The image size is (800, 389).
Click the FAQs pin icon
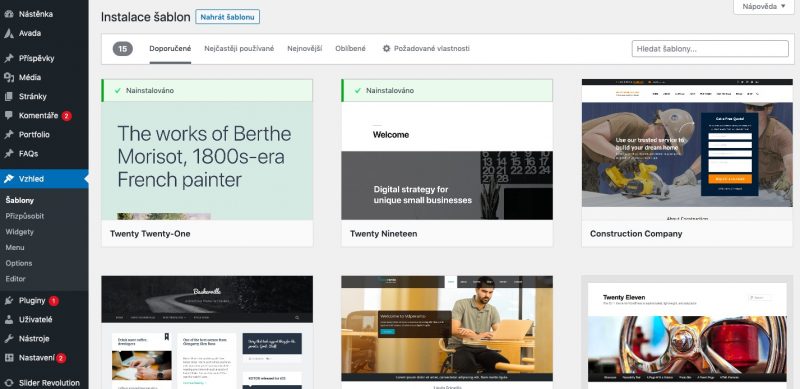(9, 153)
